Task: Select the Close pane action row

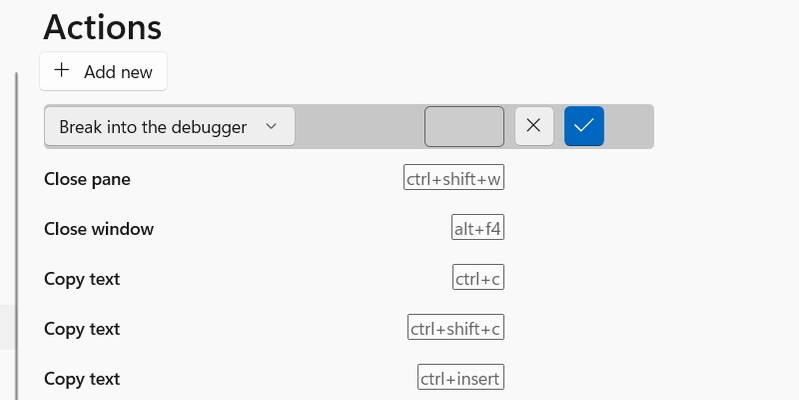Action: 88,179
